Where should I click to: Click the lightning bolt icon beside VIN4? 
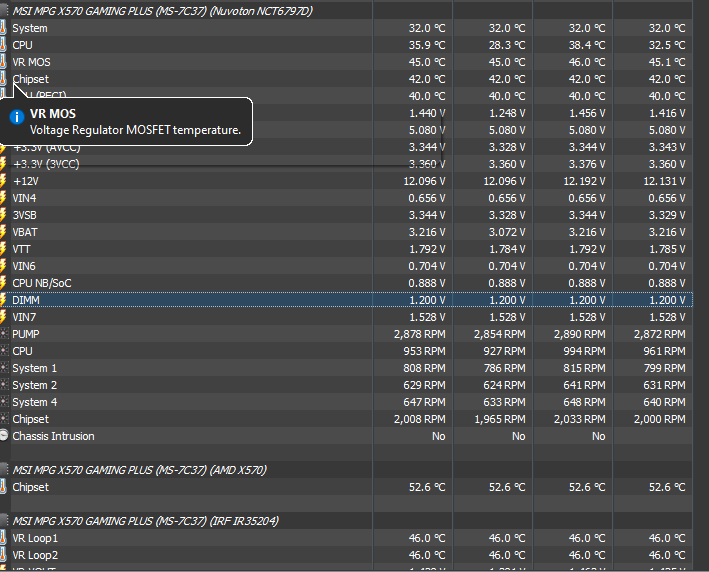click(3, 198)
